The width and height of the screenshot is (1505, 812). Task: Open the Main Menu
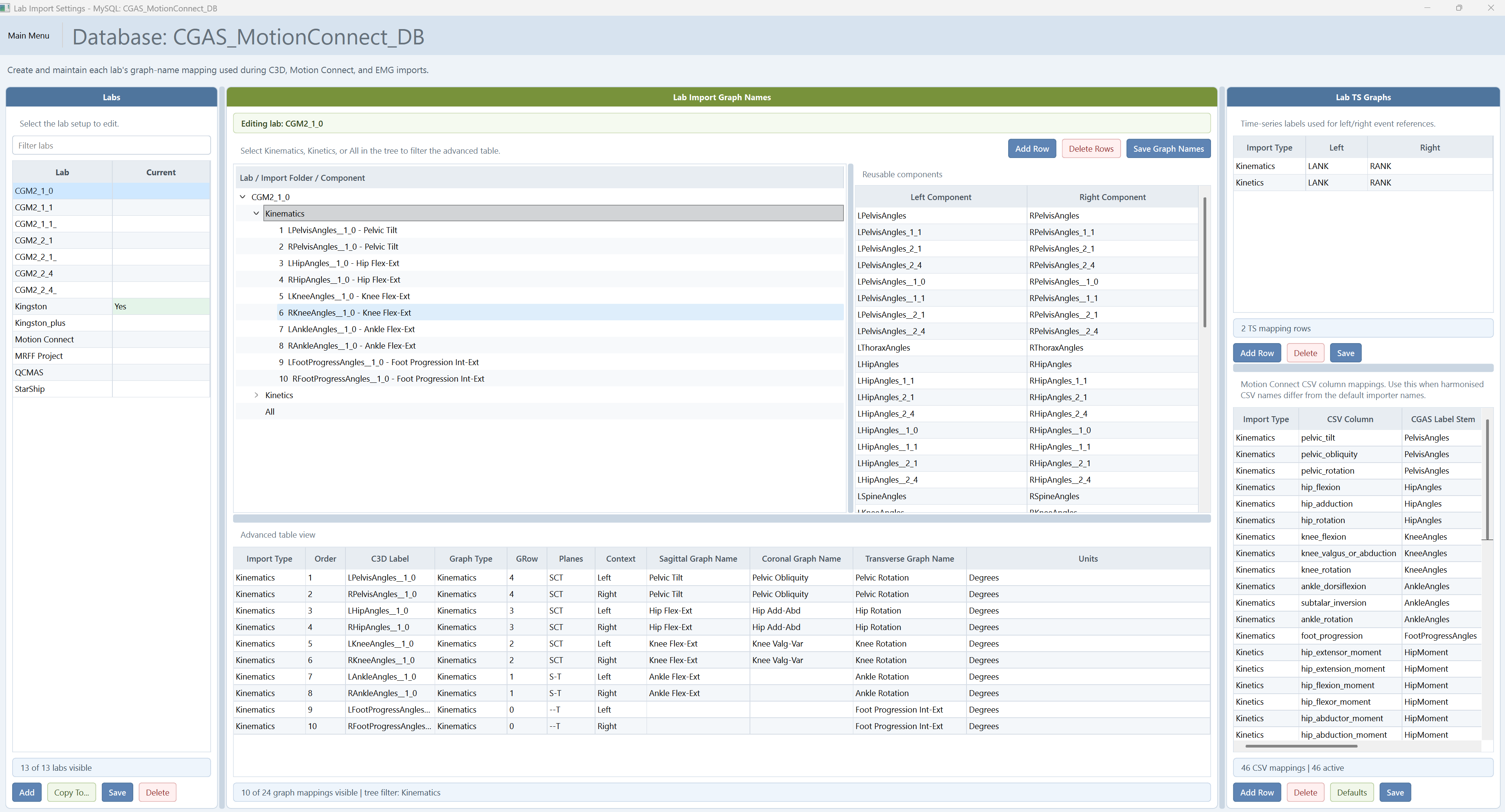coord(29,36)
